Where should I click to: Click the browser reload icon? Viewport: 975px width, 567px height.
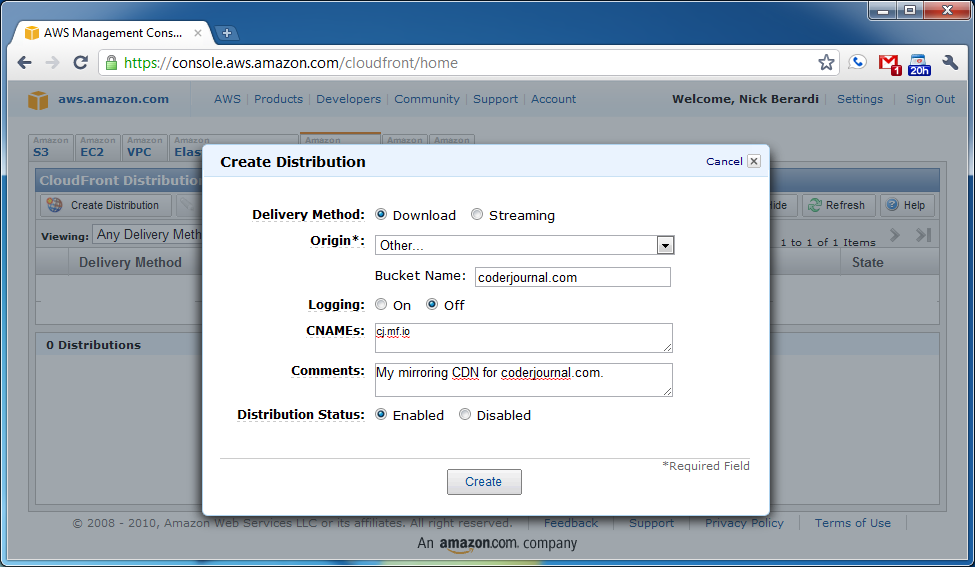point(81,63)
